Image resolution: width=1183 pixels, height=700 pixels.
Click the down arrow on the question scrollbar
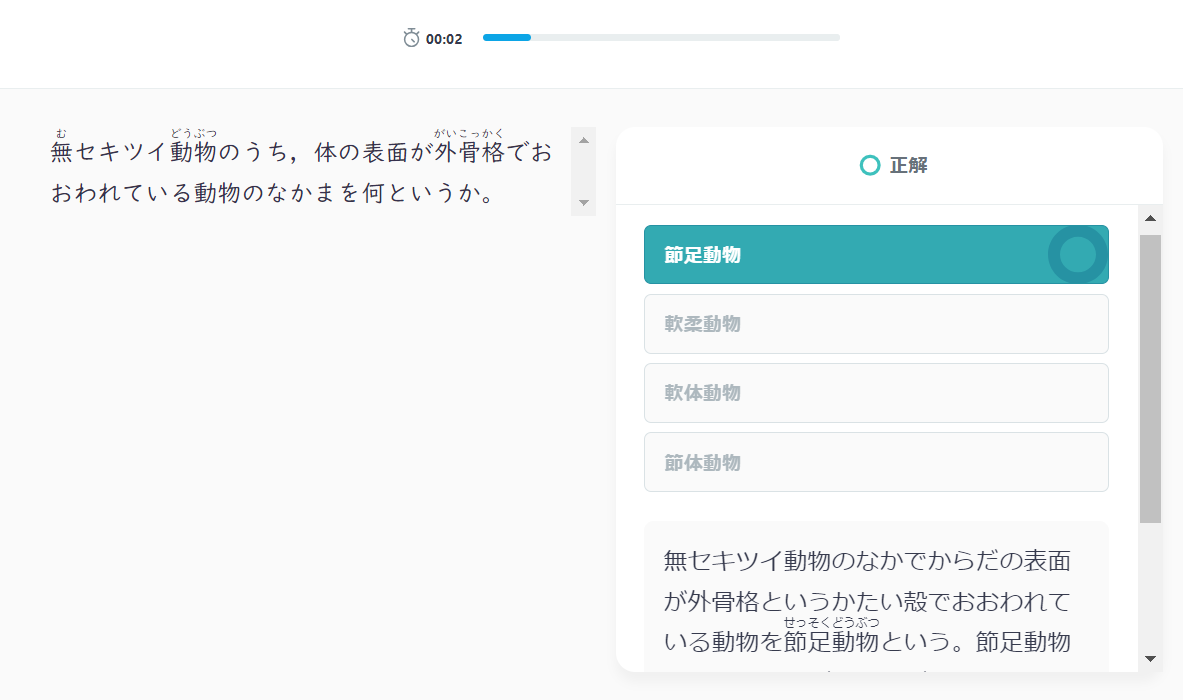(583, 202)
